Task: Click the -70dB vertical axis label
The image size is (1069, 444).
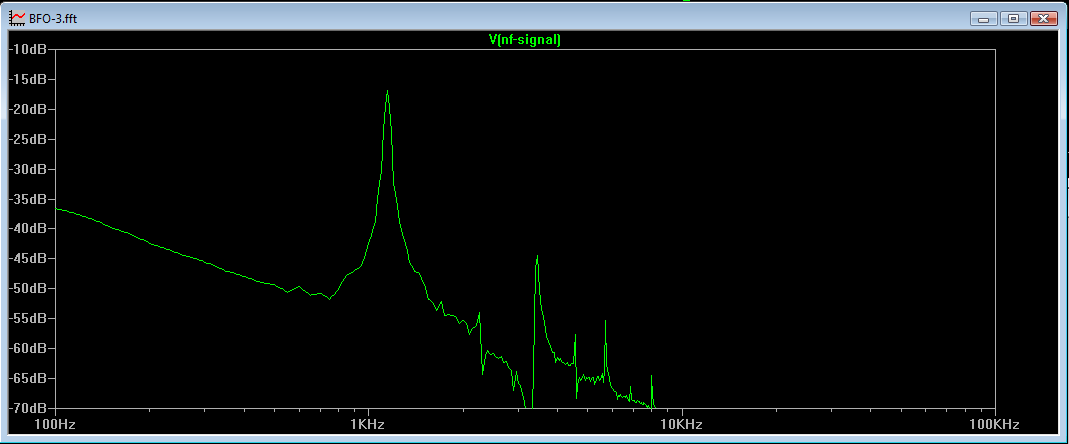Action: pyautogui.click(x=28, y=408)
